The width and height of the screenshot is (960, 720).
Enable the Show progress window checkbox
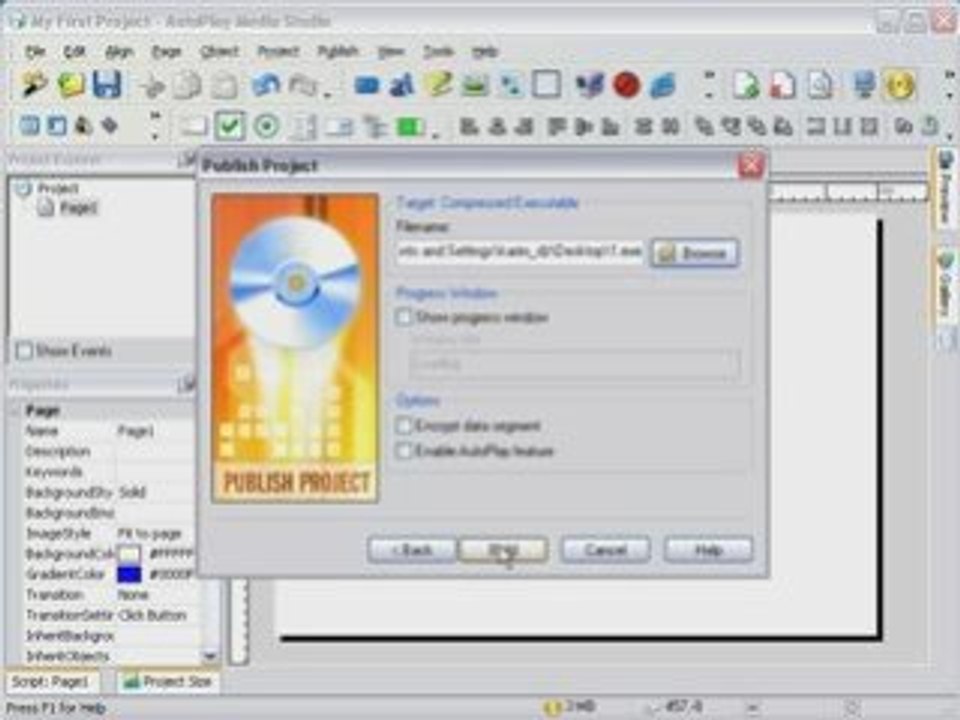(404, 317)
